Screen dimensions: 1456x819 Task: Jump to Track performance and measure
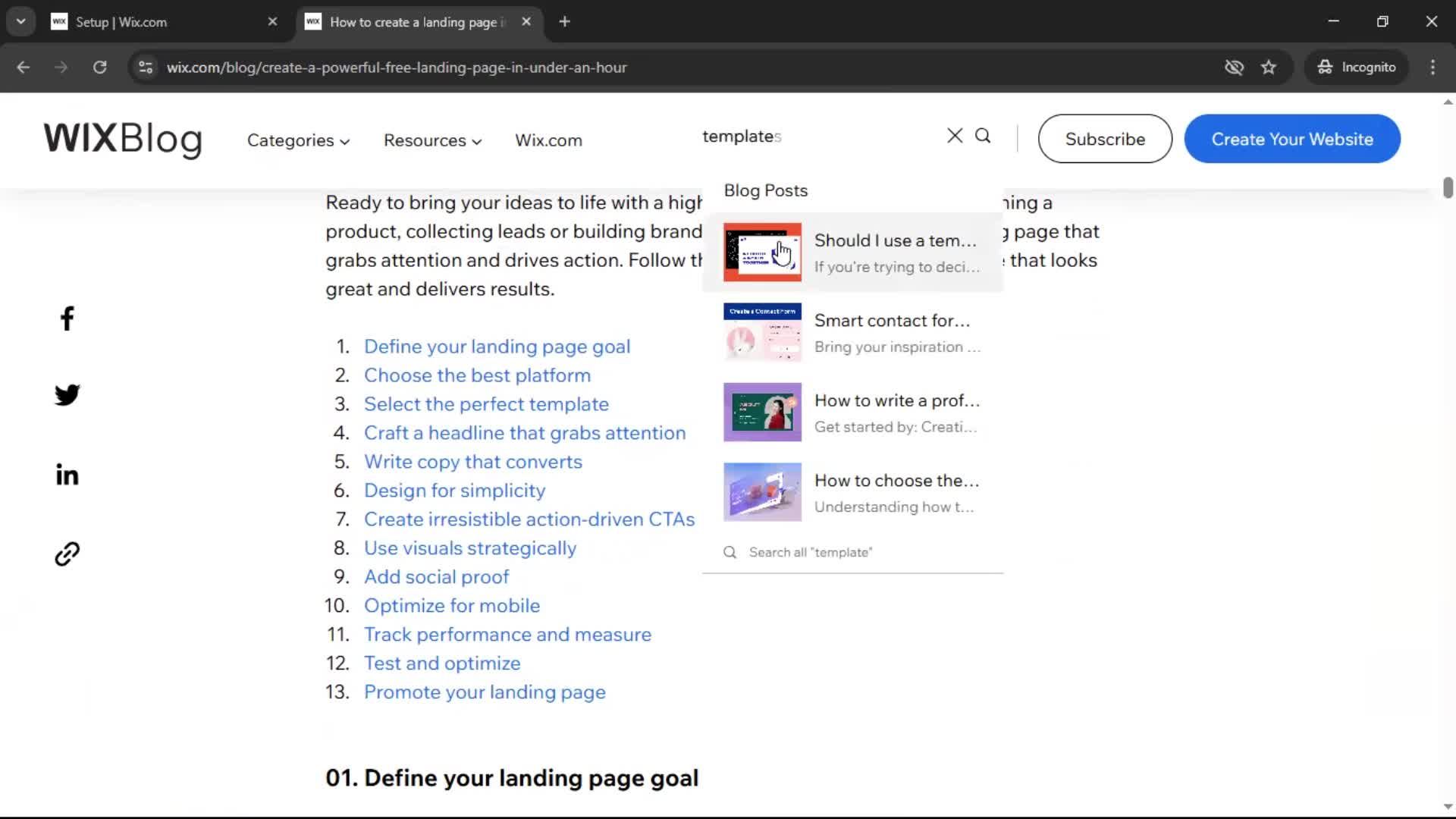coord(507,635)
